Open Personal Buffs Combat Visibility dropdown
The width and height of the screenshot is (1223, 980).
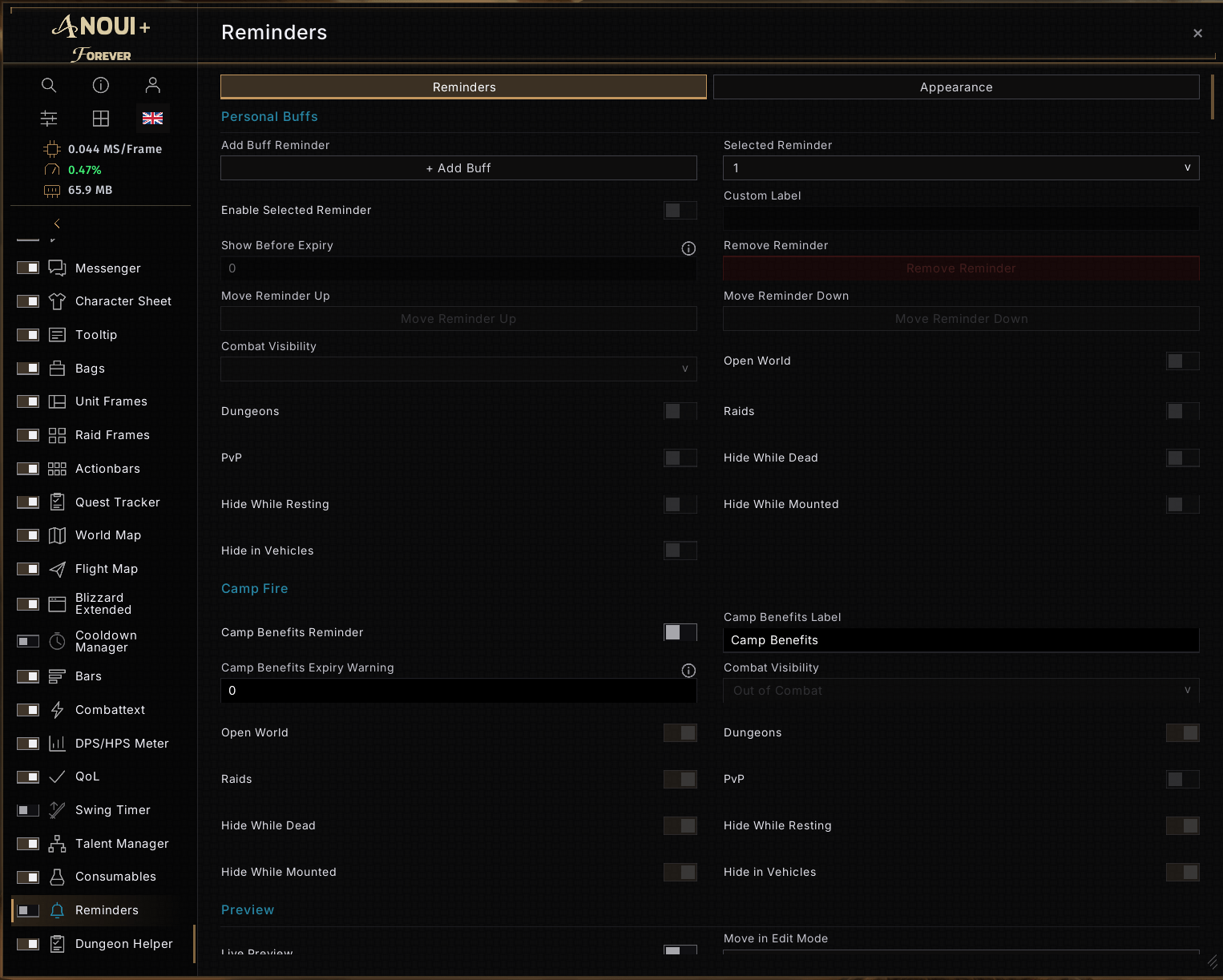[458, 369]
